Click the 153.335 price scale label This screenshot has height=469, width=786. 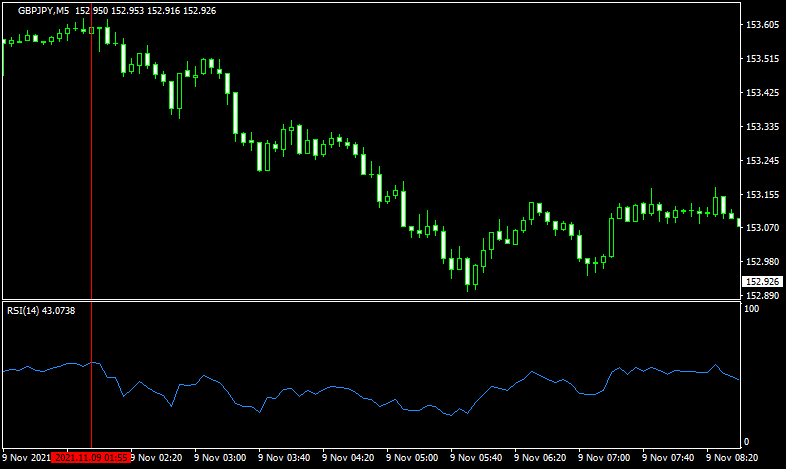762,127
